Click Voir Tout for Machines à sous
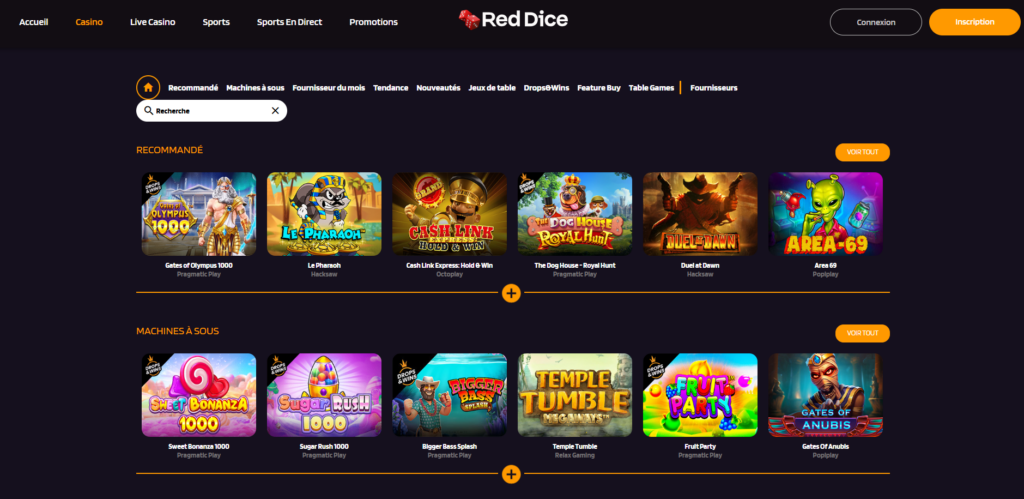 tap(862, 333)
